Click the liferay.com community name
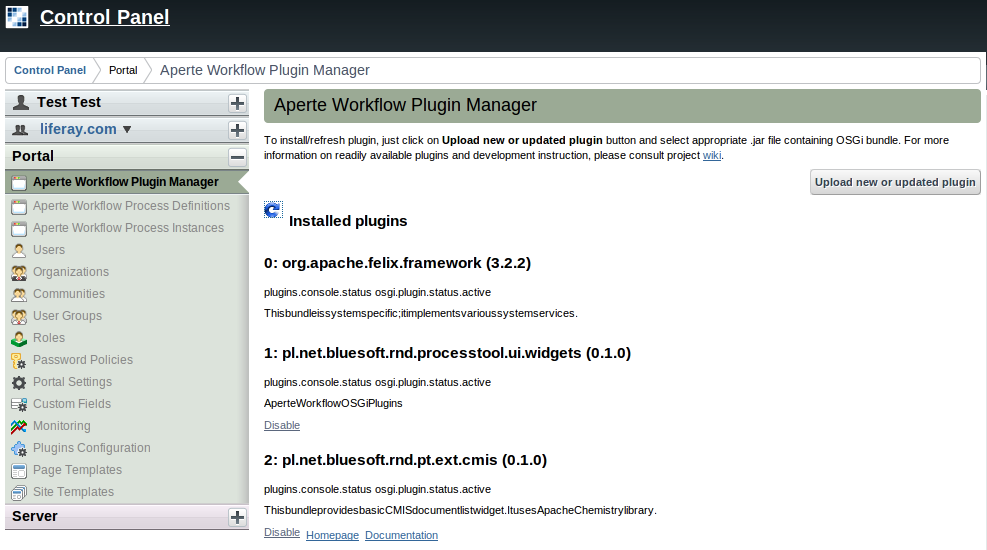987x550 pixels. [x=78, y=129]
